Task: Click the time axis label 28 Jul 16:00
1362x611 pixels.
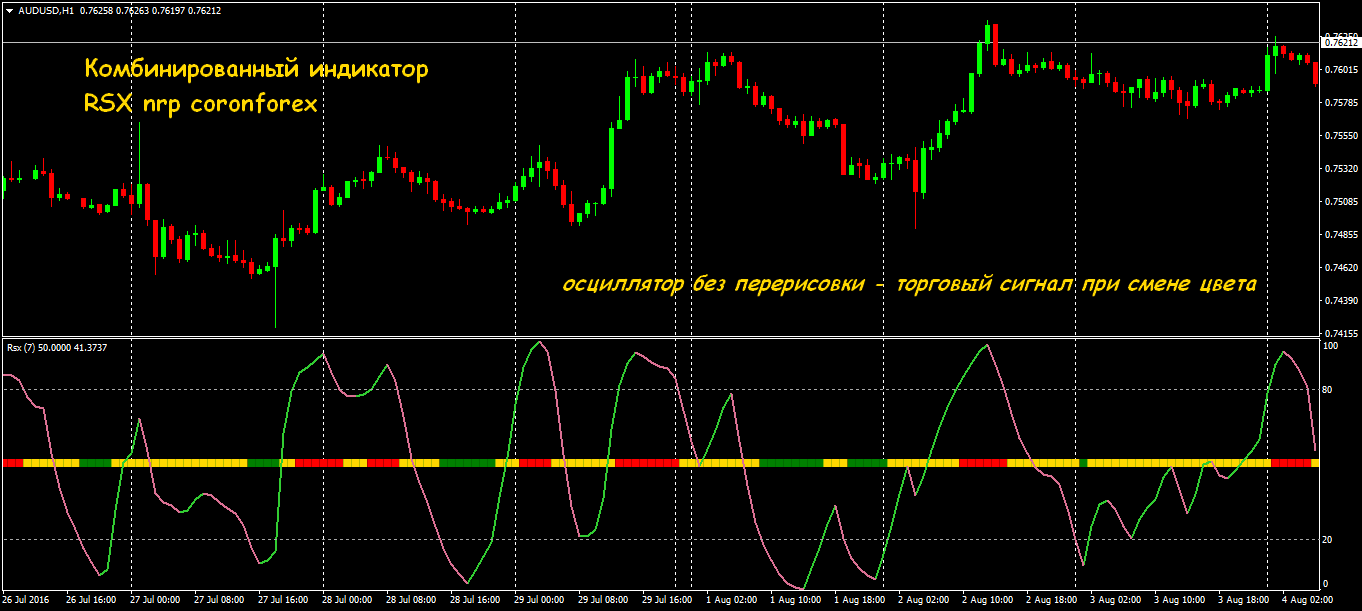Action: [x=476, y=600]
